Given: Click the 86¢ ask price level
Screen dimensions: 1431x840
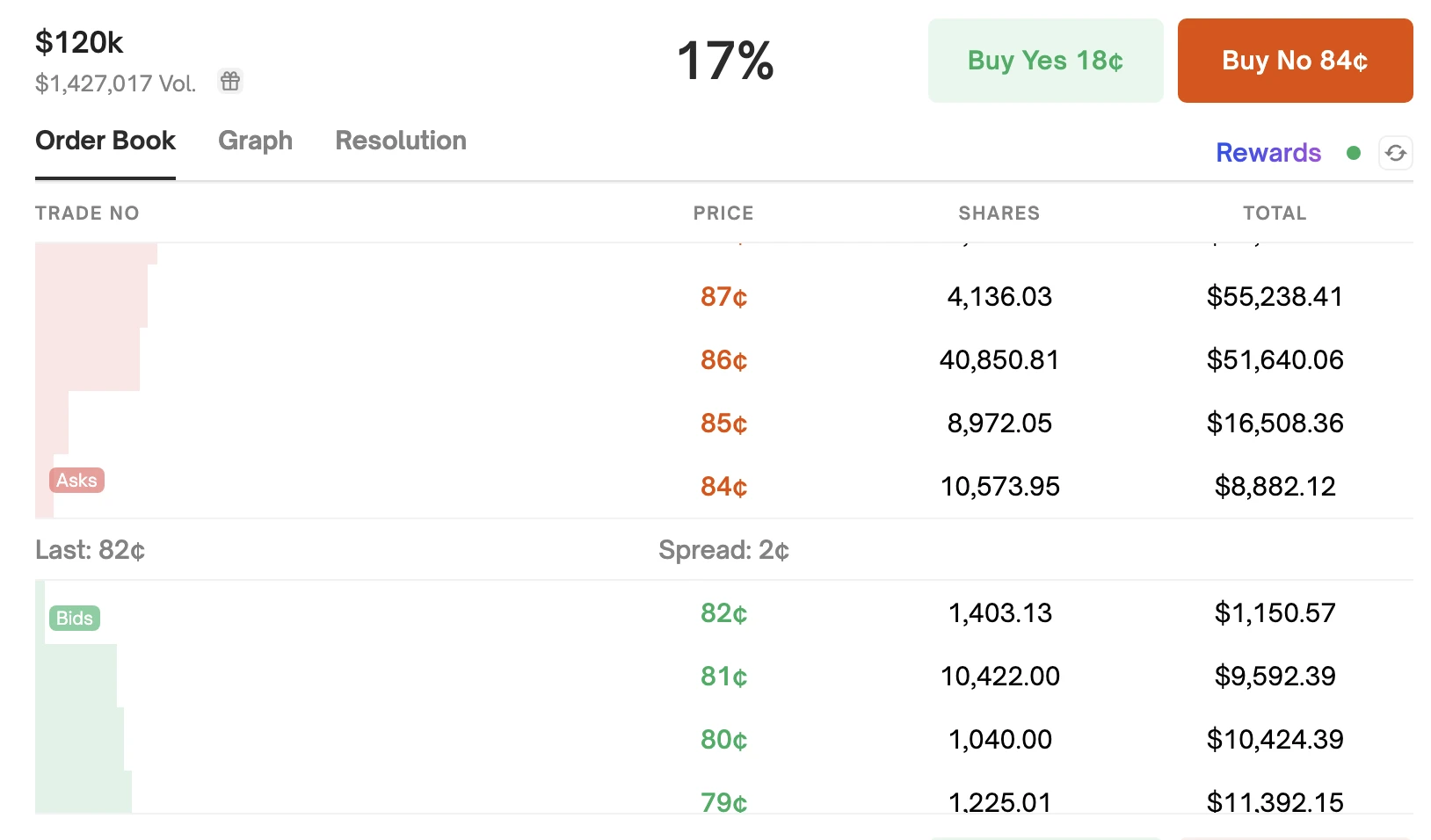Looking at the screenshot, I should (x=723, y=360).
